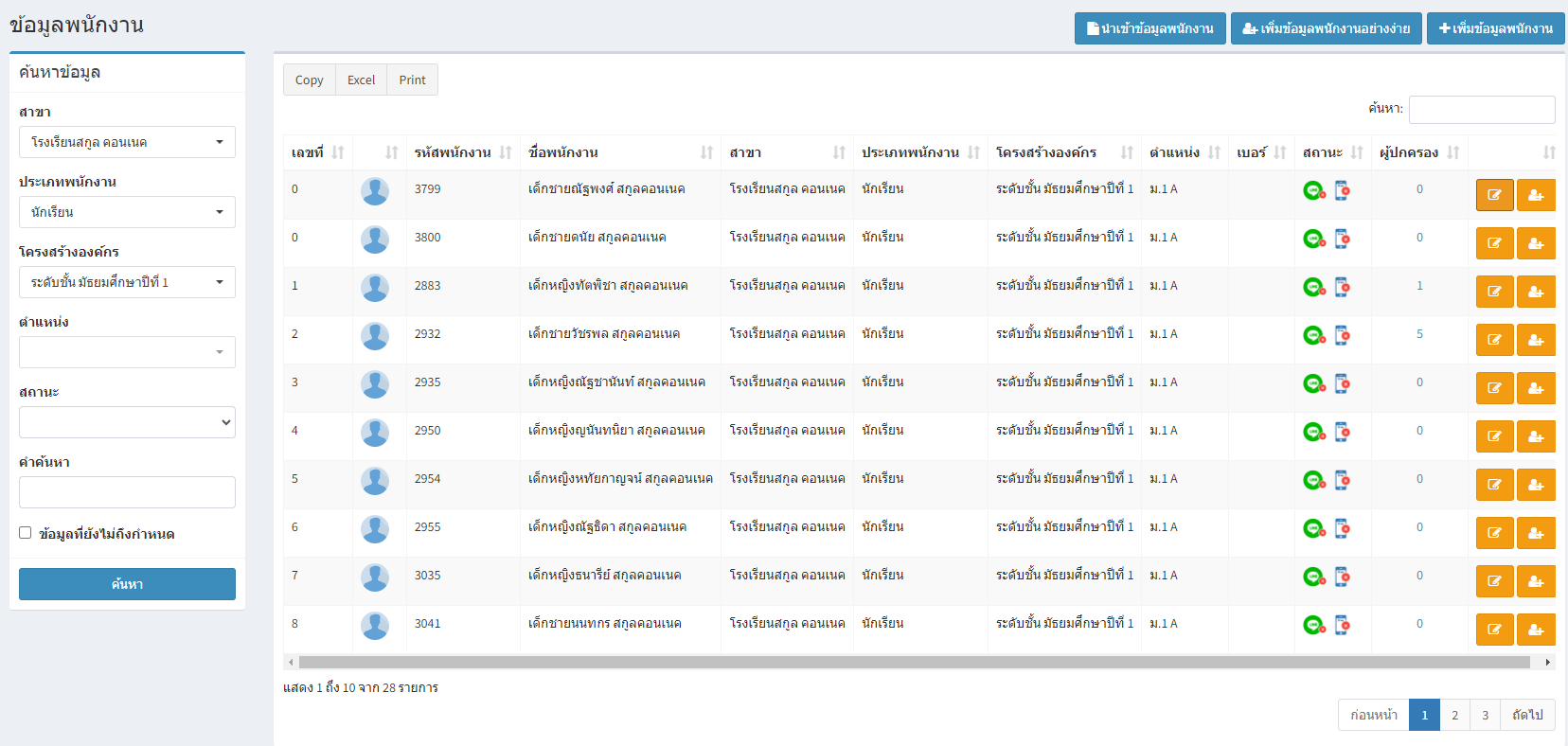
Task: Open the edit icon in row 3041
Action: tap(1494, 630)
